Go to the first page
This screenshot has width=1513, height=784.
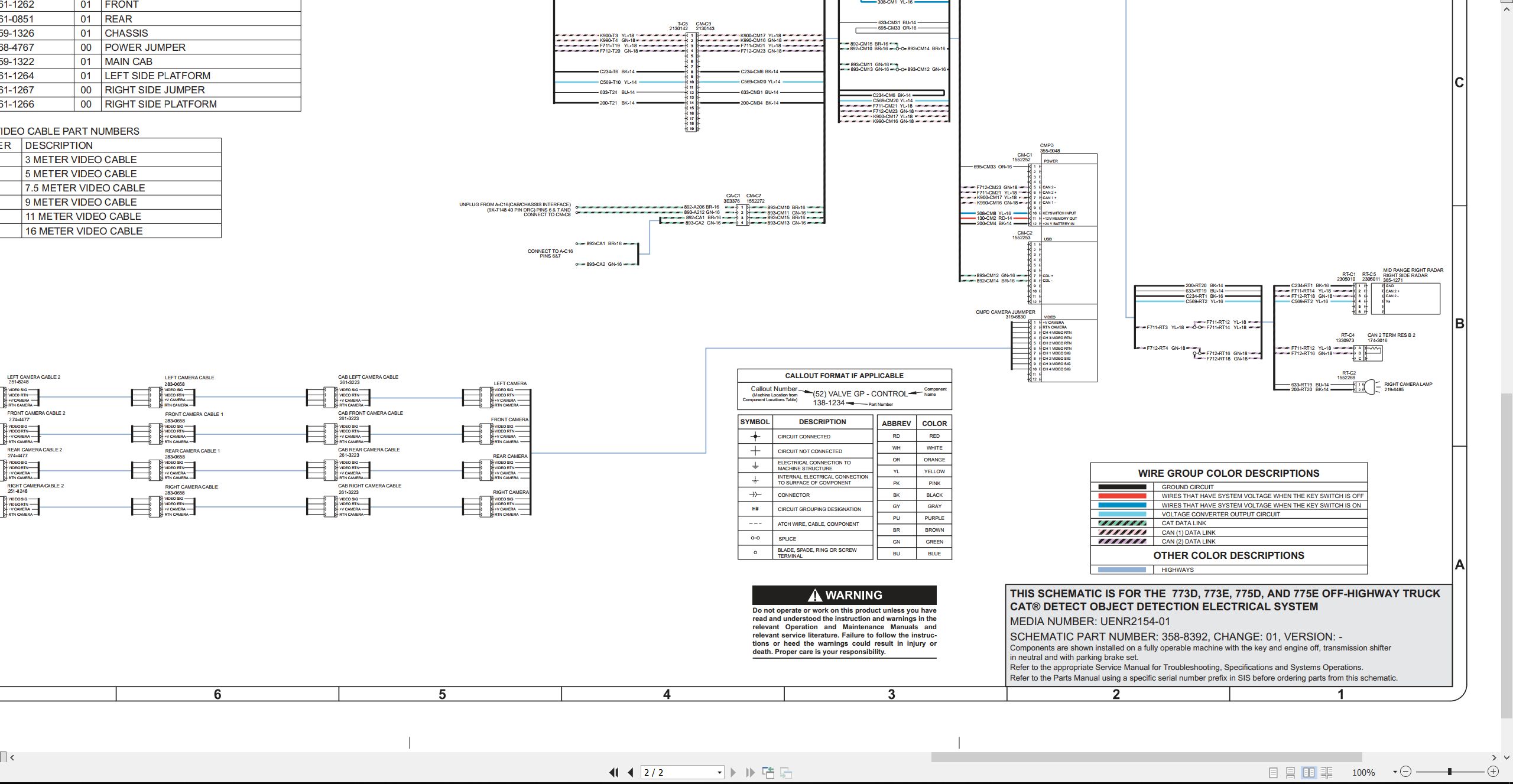tap(614, 772)
